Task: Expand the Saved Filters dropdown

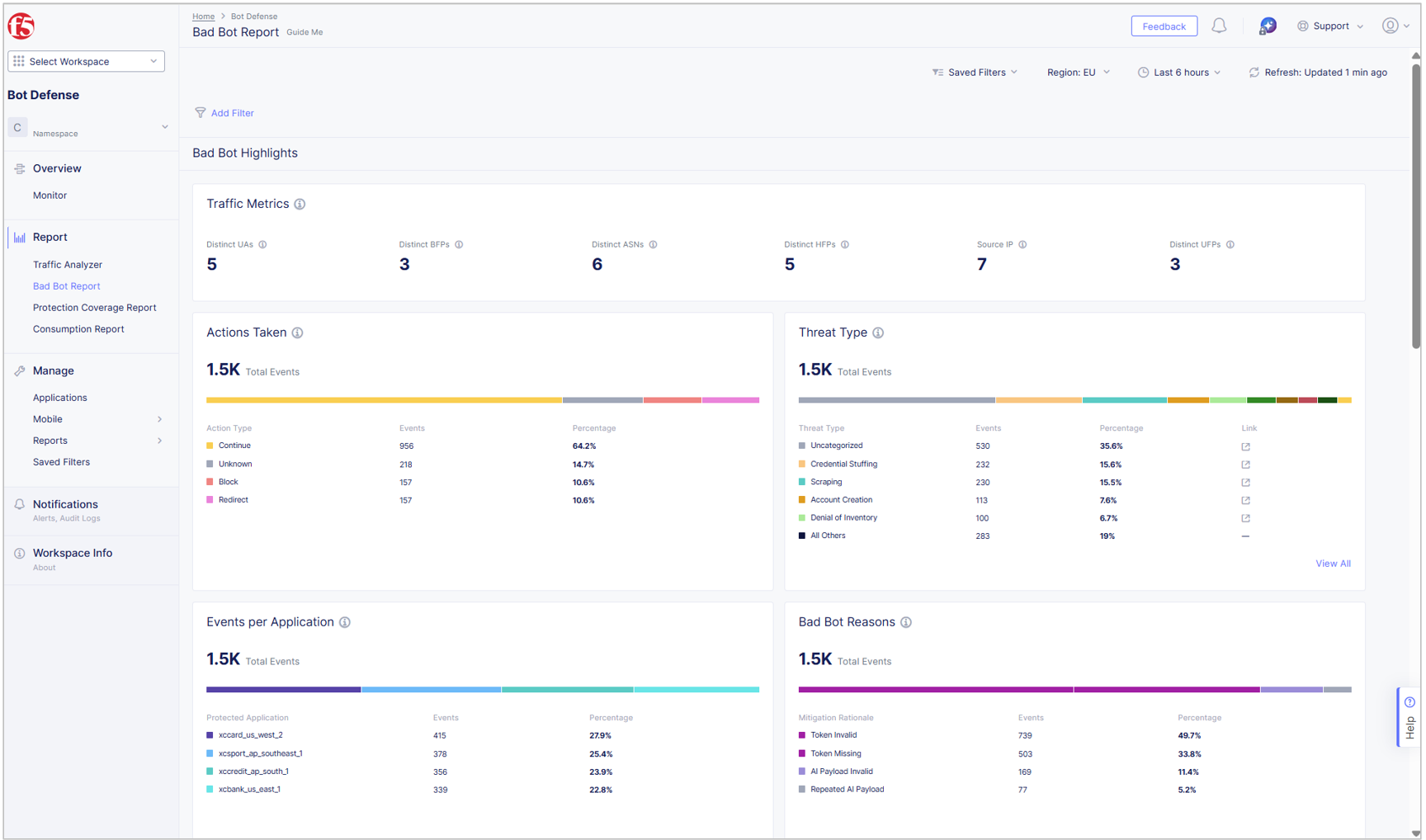Action: click(975, 73)
